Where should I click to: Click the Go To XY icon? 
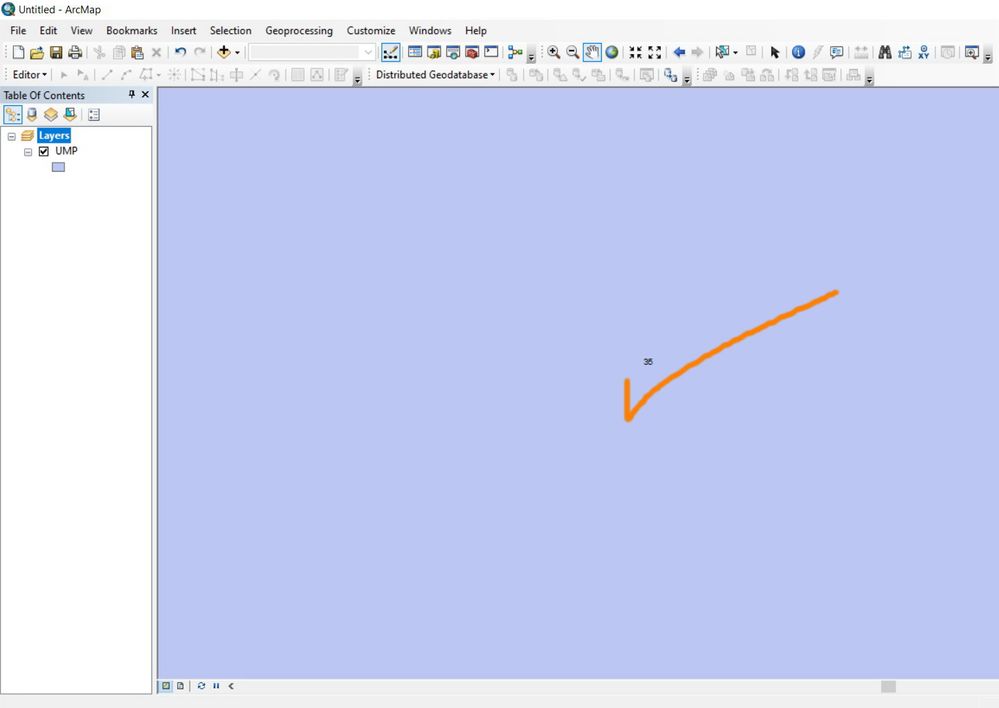[x=924, y=52]
